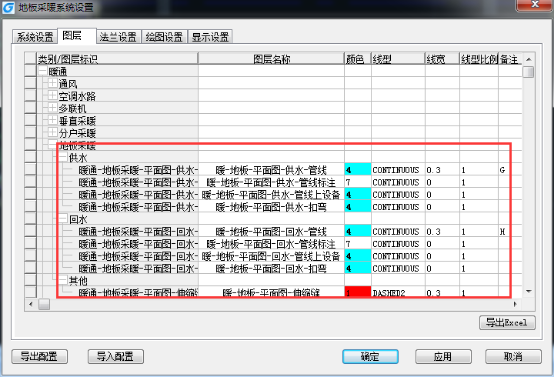554x377 pixels.
Task: Switch to the 系统设置 tab
Action: (35, 37)
